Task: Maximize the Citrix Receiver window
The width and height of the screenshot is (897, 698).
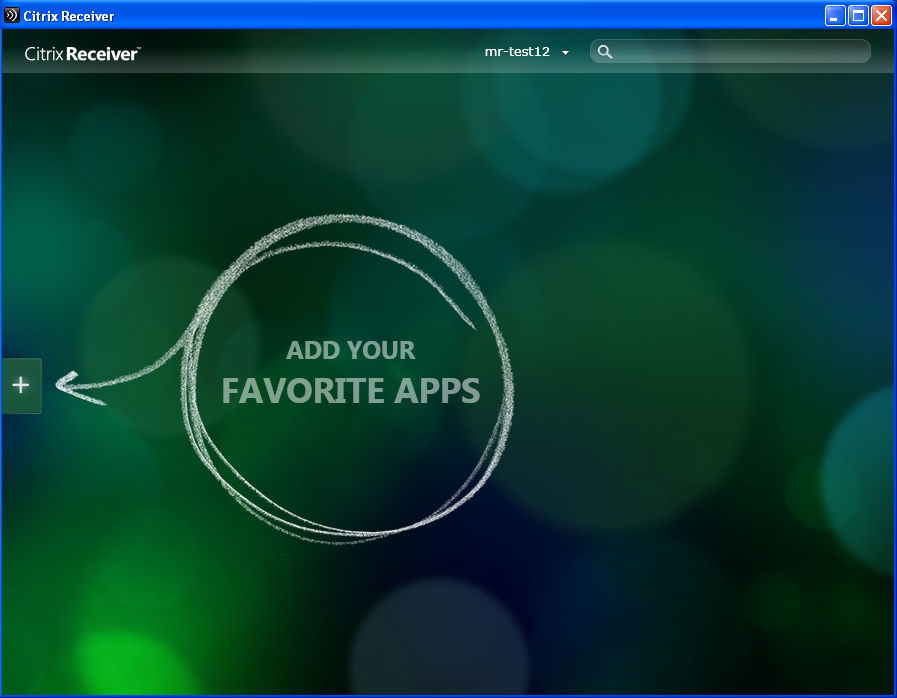Action: pyautogui.click(x=858, y=16)
